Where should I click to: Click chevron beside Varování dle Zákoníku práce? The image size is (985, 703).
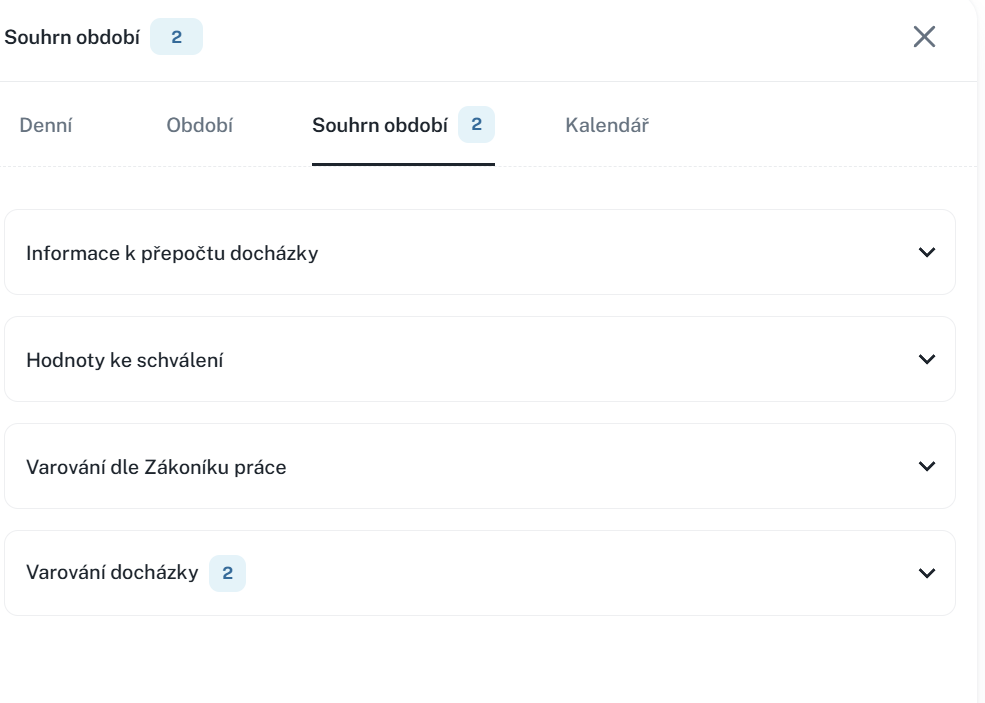click(x=926, y=466)
